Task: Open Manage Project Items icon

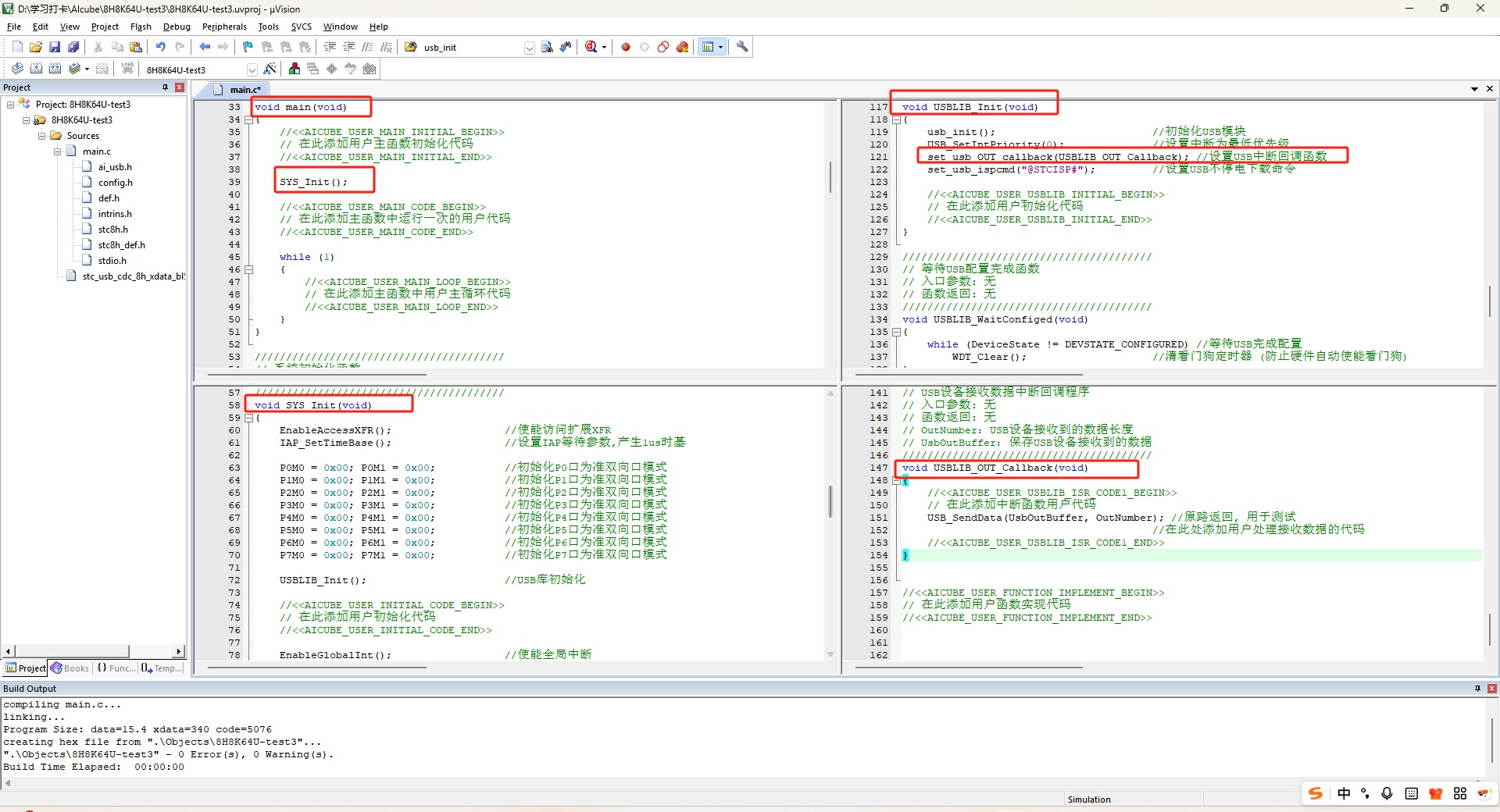Action: click(x=295, y=69)
